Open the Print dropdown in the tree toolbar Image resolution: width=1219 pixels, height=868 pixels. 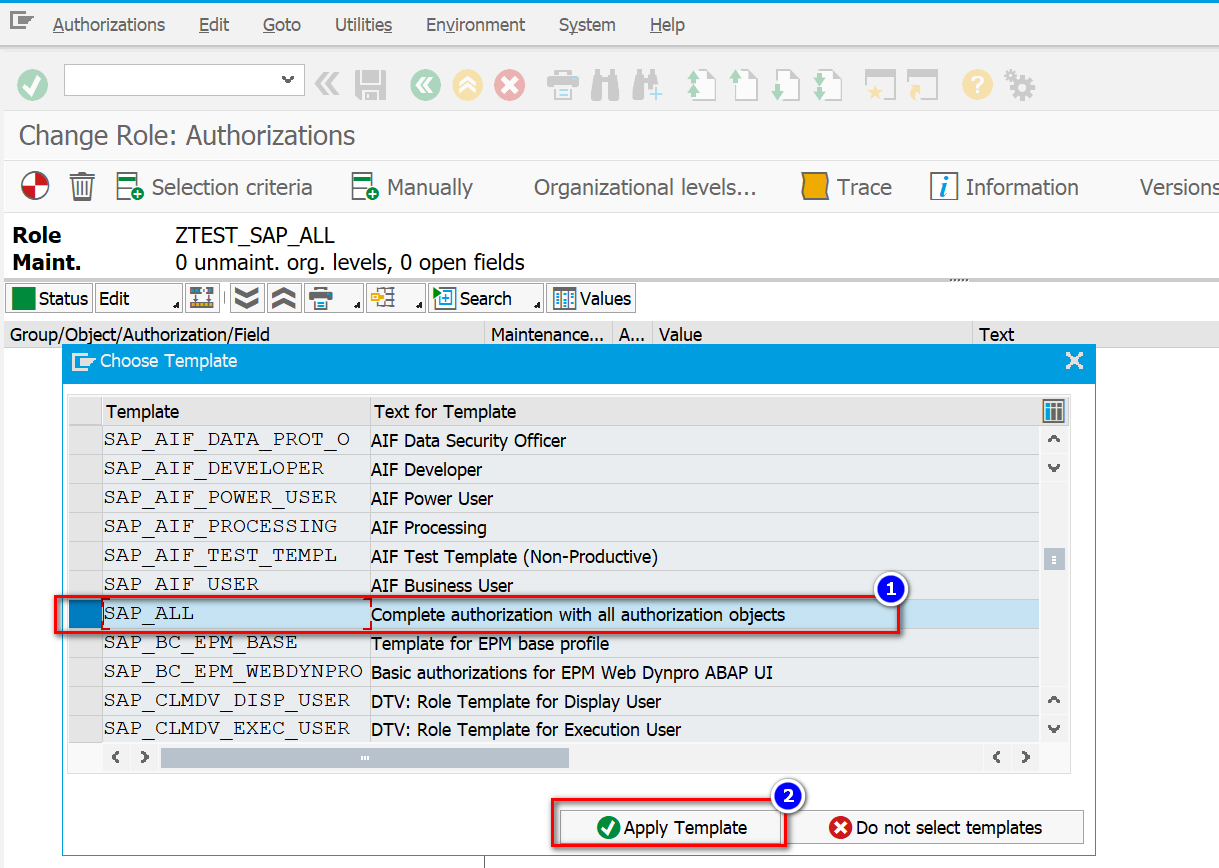333,298
